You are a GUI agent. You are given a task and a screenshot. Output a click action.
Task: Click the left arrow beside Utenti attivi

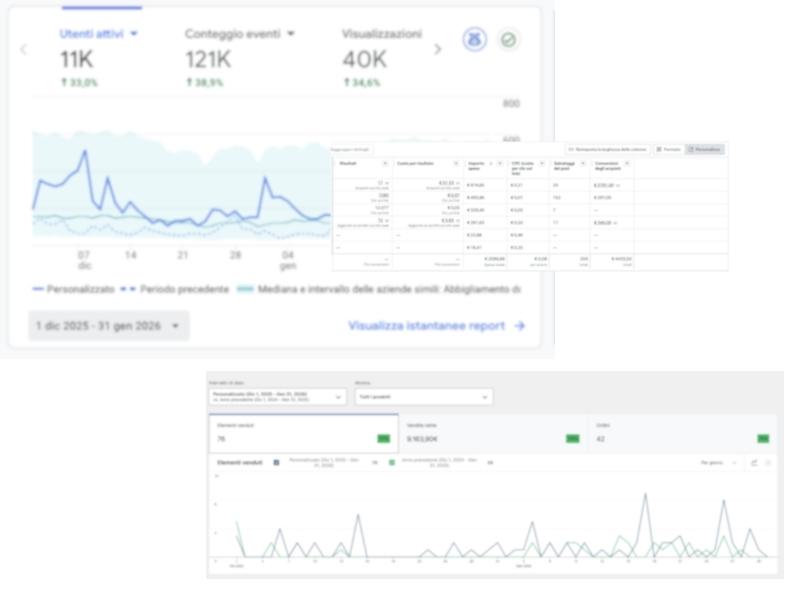point(23,49)
